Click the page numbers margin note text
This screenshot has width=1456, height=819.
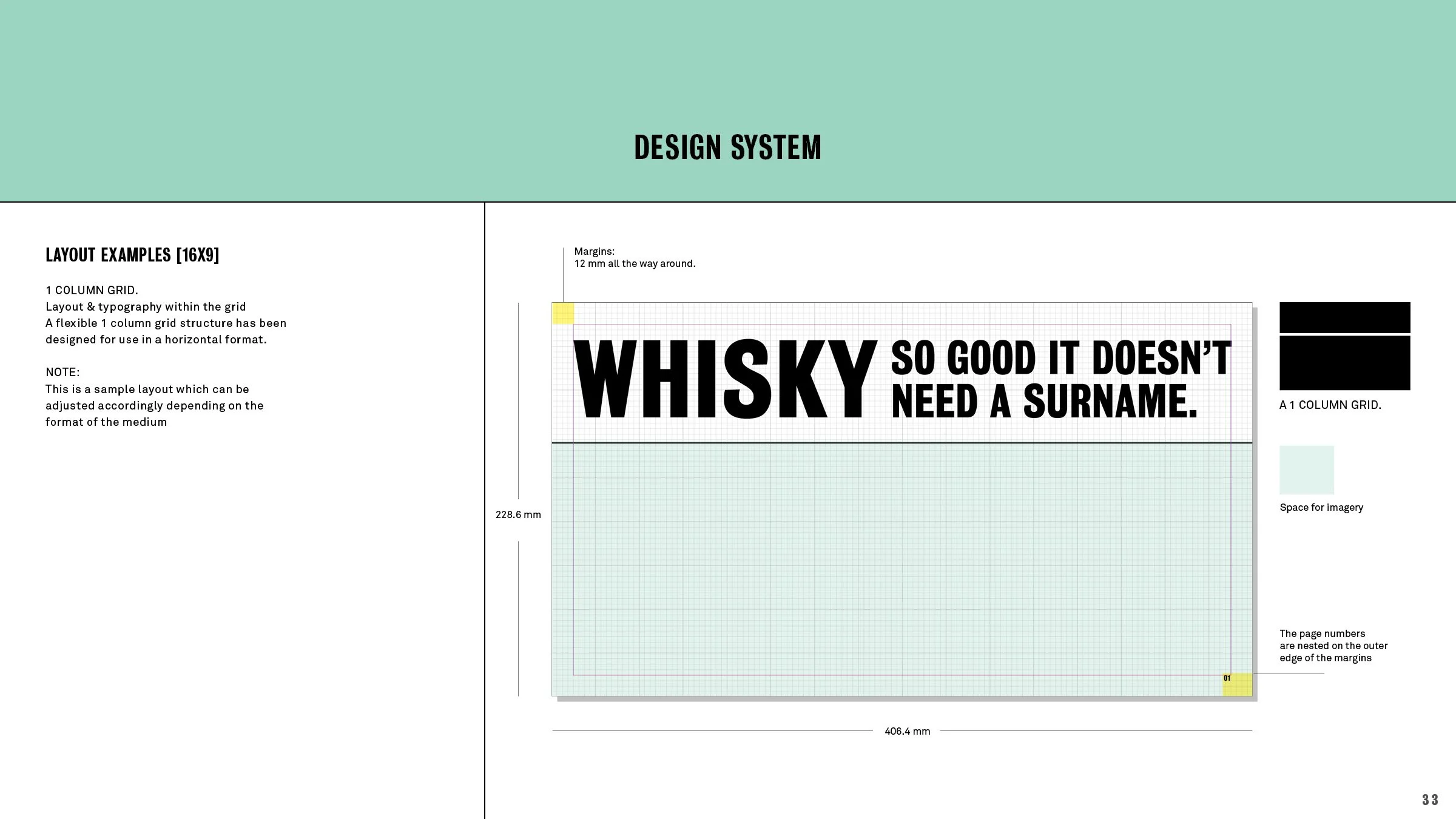tap(1333, 646)
